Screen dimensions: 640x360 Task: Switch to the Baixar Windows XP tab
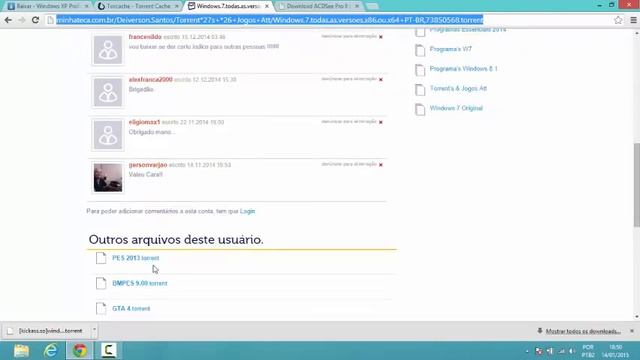coord(48,6)
